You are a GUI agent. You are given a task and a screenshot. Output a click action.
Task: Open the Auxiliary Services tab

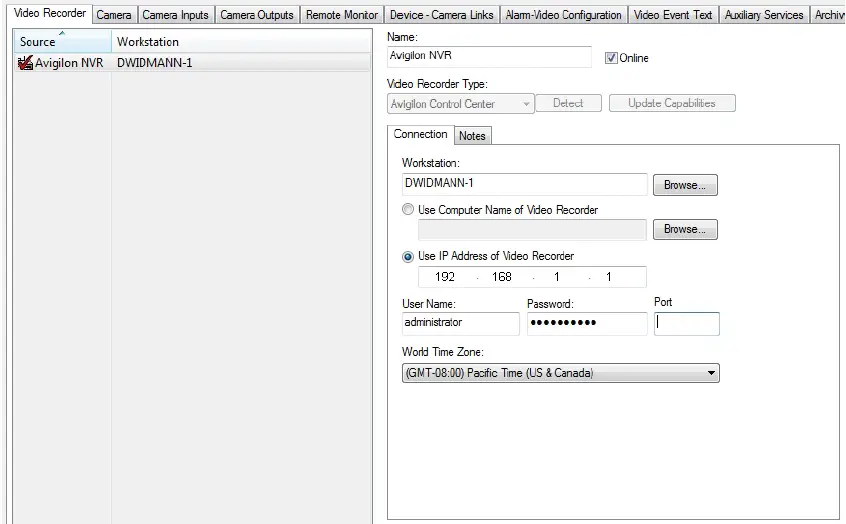click(x=763, y=15)
